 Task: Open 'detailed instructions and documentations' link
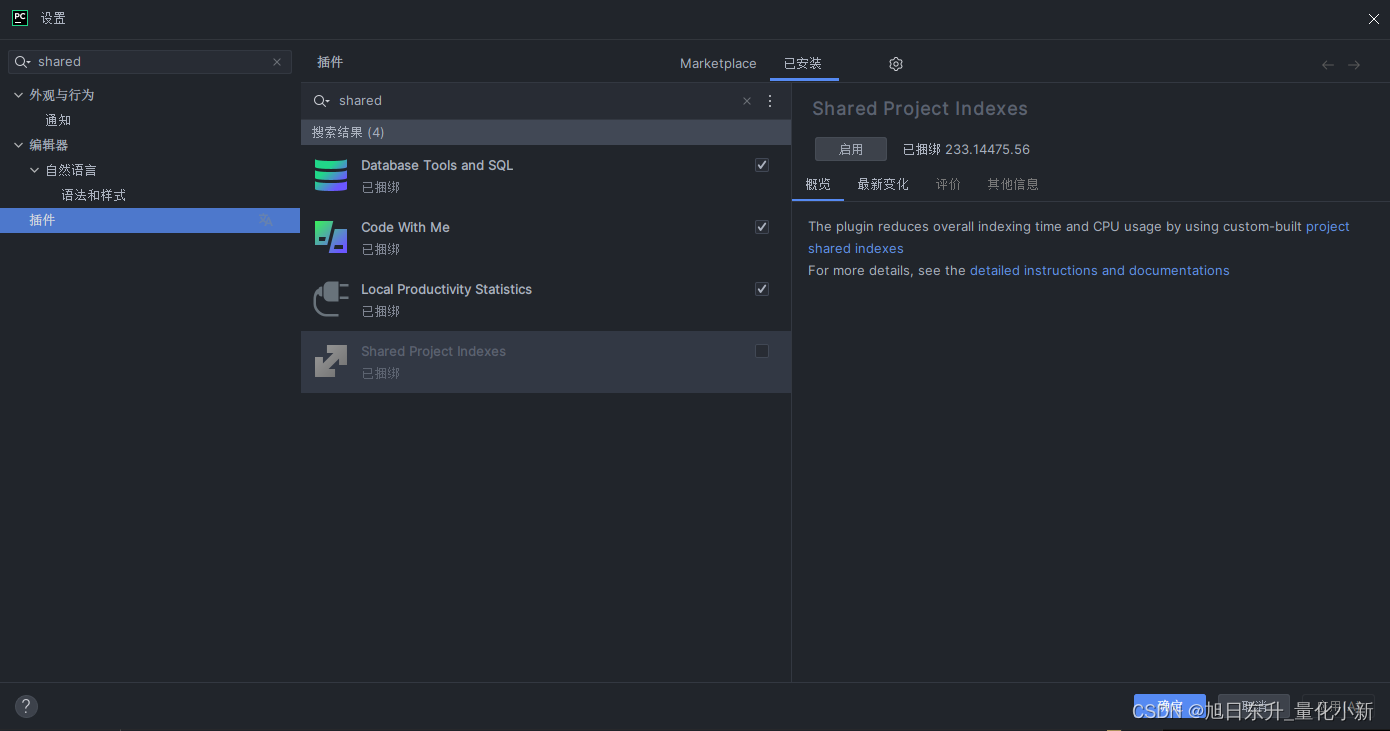pos(1100,271)
